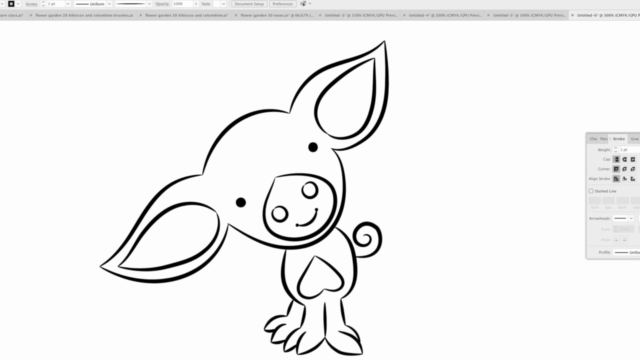Click the Document Setup button
Screen dimensions: 640x360
[x=249, y=4]
